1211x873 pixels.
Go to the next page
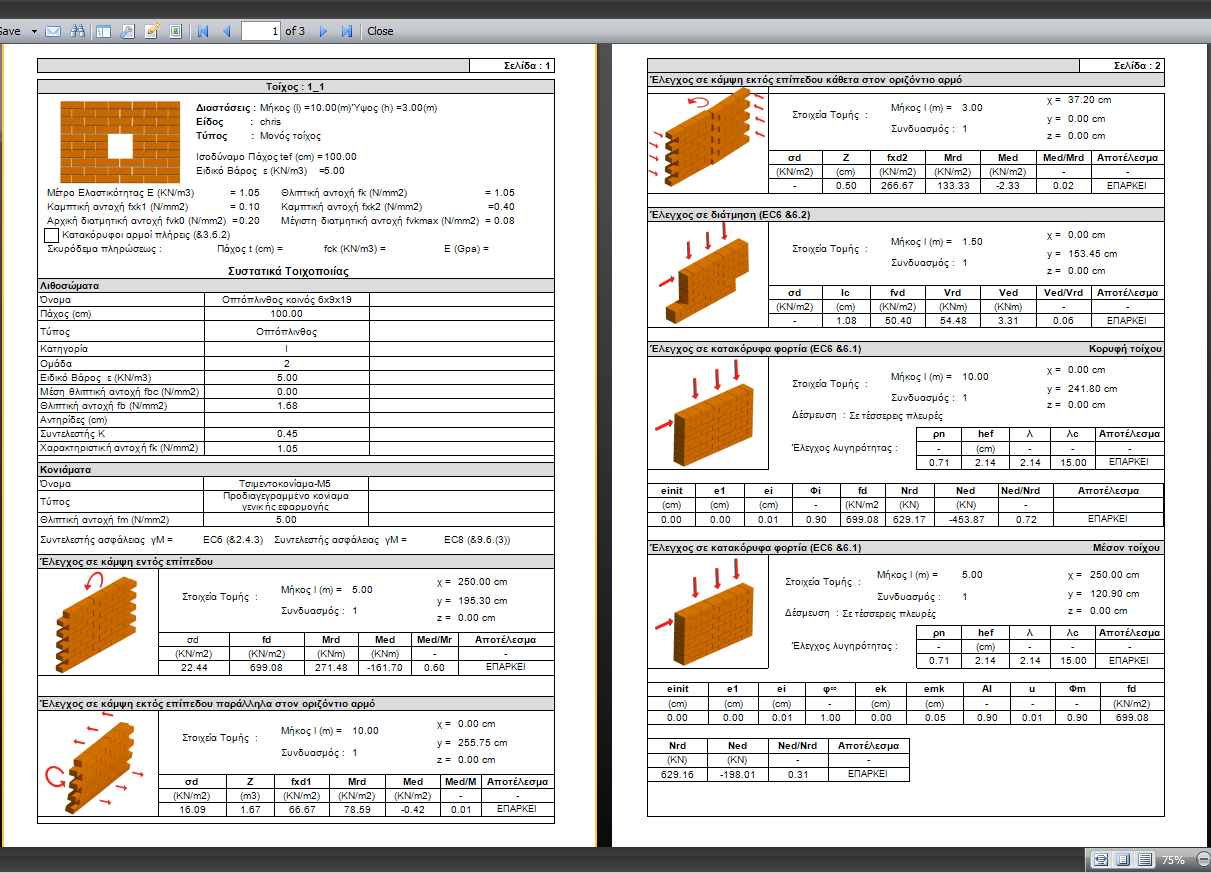click(x=323, y=31)
